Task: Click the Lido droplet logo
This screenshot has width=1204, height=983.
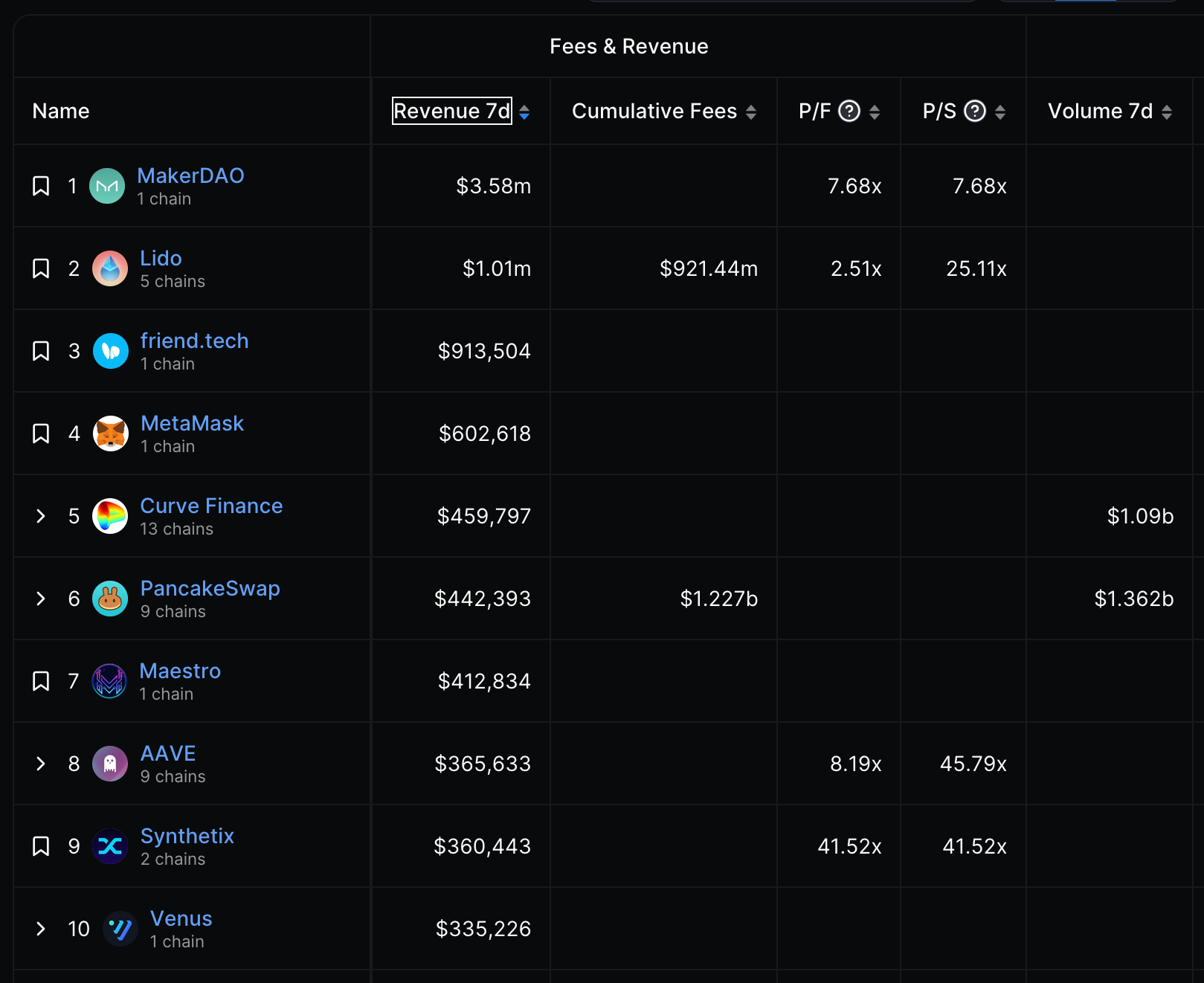Action: (x=110, y=268)
